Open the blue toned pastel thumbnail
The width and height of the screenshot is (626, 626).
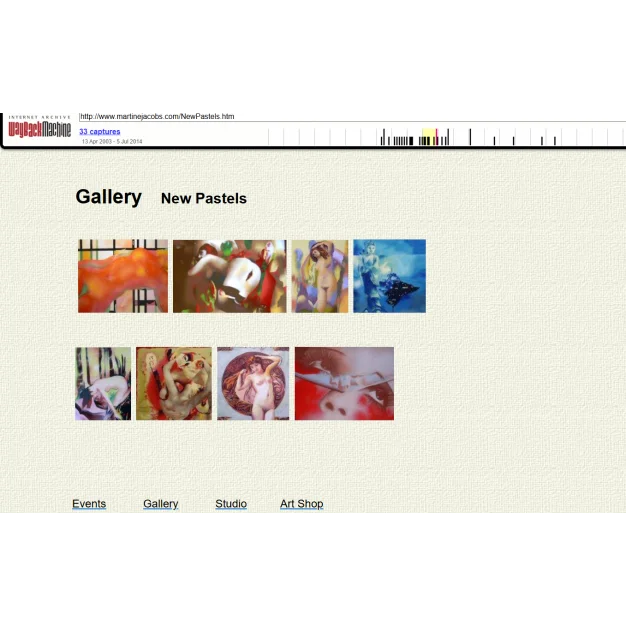pyautogui.click(x=389, y=276)
